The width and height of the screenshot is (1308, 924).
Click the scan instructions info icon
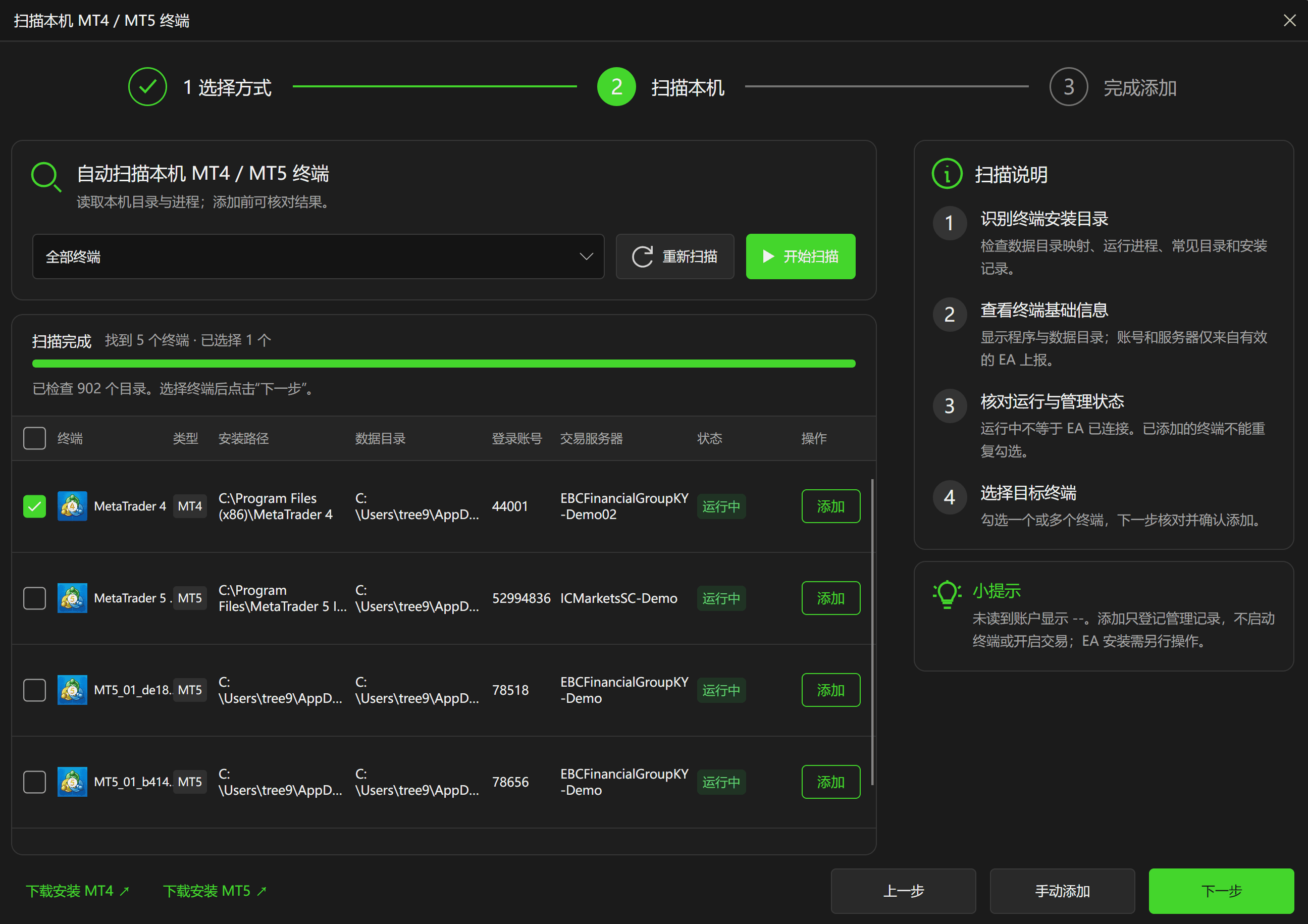[x=947, y=174]
